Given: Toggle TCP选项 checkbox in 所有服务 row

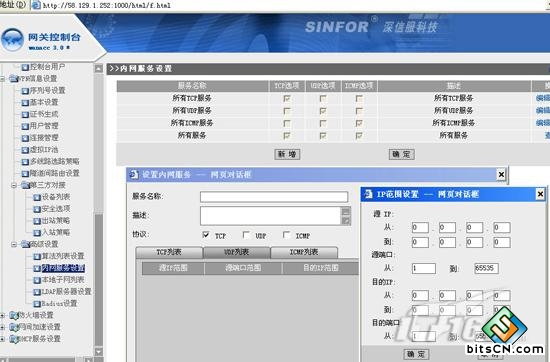Looking at the screenshot, I should click(x=287, y=136).
